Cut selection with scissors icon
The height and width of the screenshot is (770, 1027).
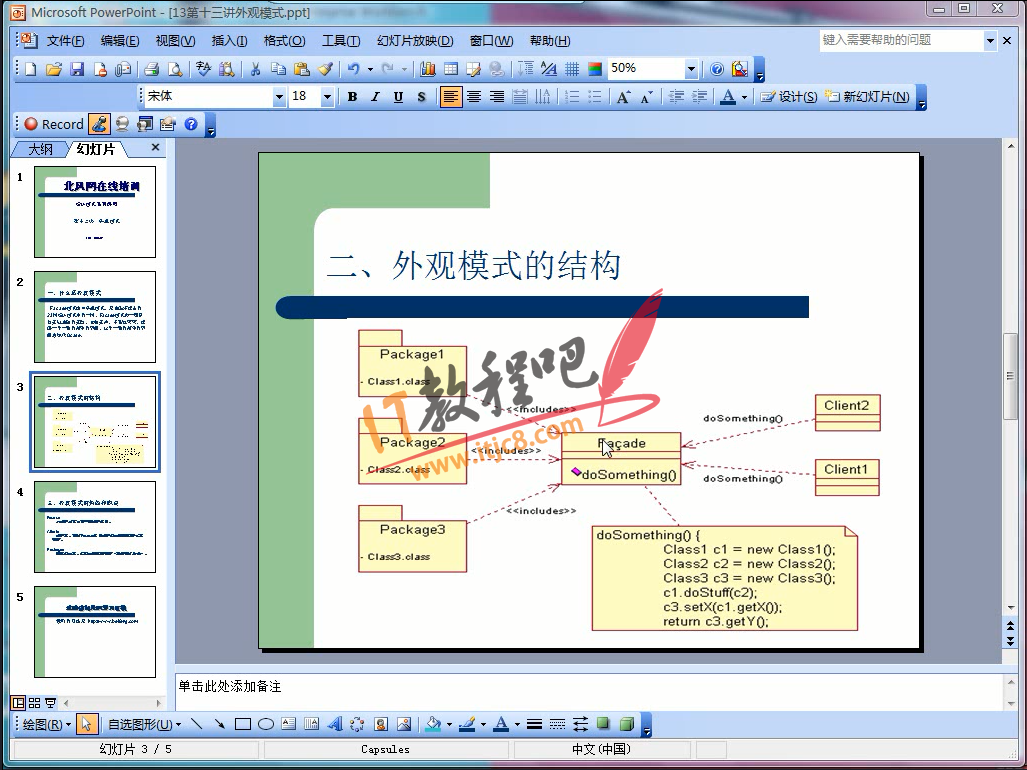255,69
